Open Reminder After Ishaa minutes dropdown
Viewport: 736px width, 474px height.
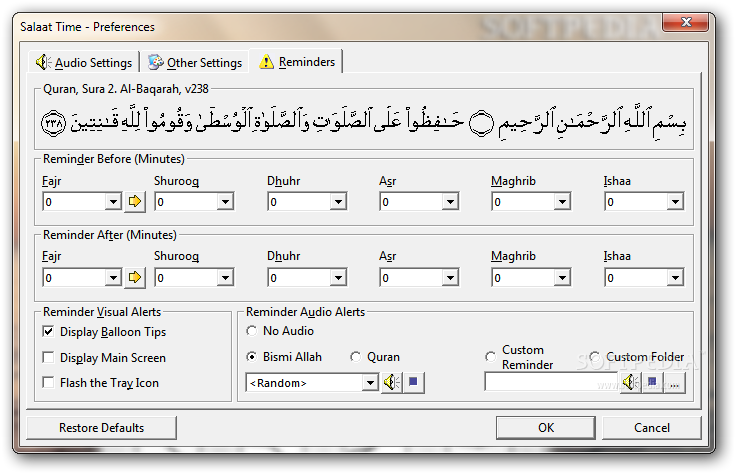coord(675,277)
